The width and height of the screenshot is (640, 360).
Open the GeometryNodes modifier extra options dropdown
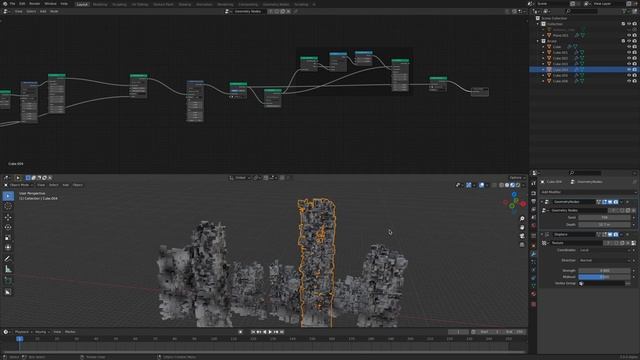[x=622, y=202]
